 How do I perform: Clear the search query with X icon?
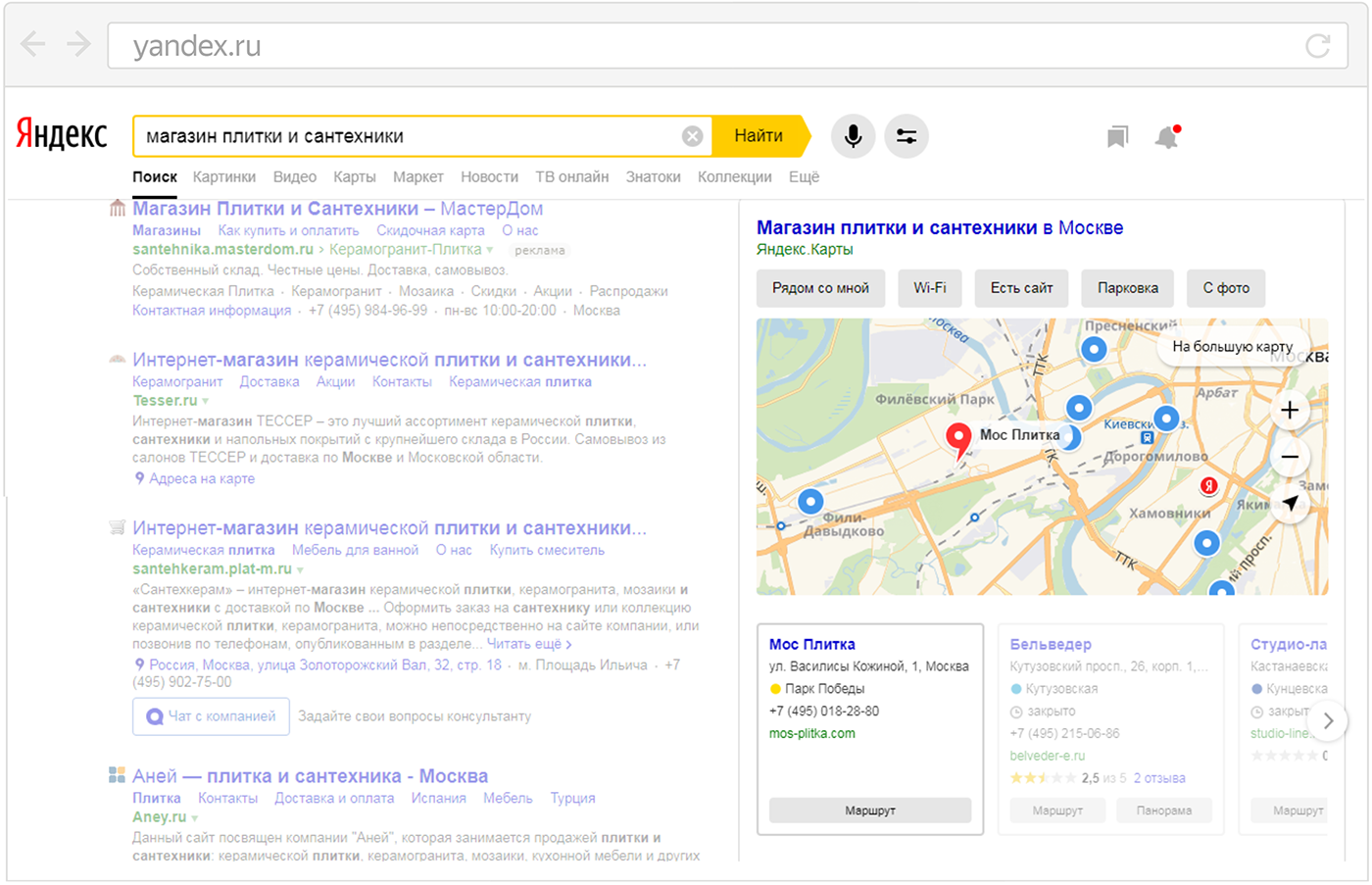pyautogui.click(x=692, y=136)
